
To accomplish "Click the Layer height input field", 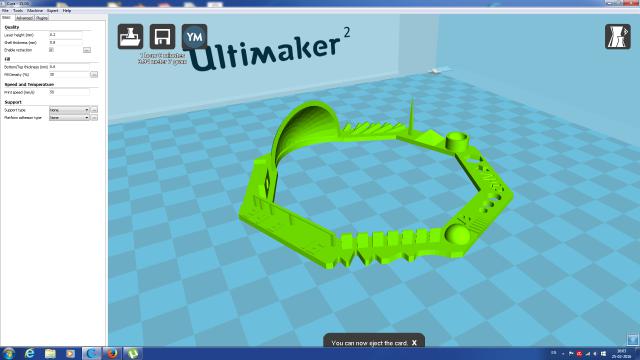I will point(65,35).
